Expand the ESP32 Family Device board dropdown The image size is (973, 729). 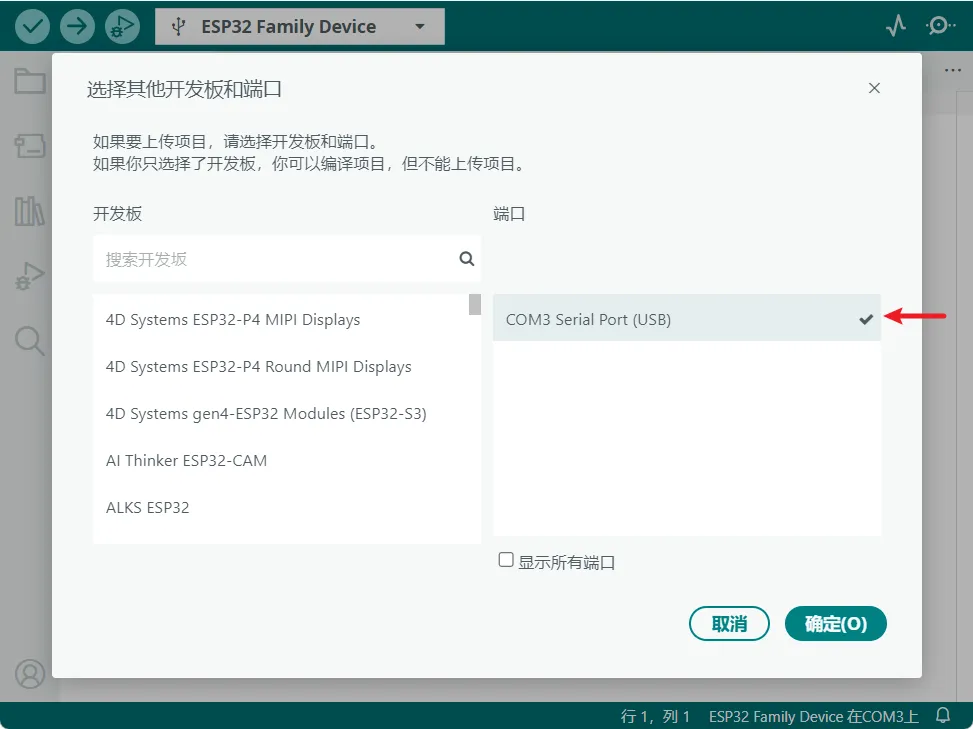[299, 27]
